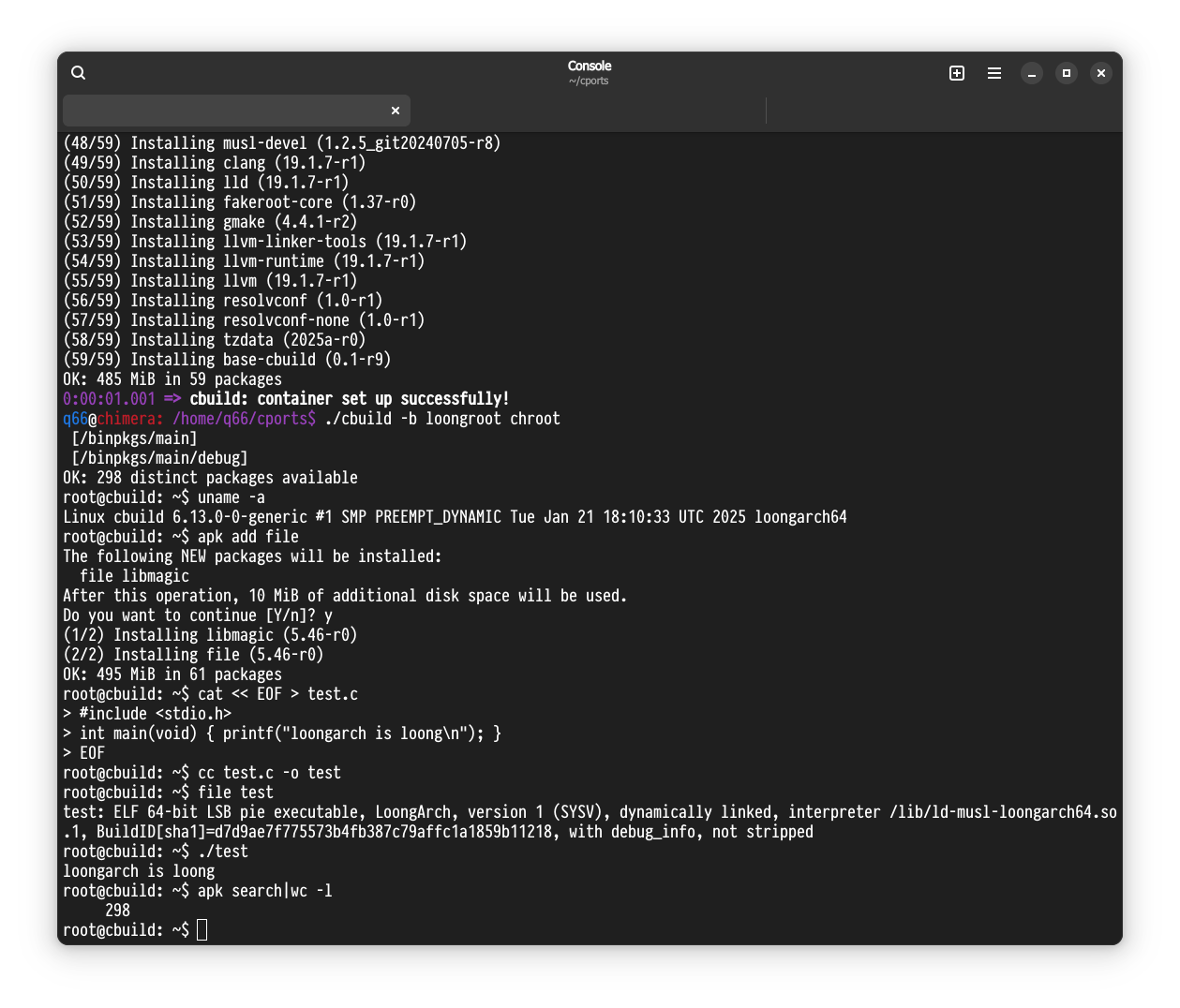Switch to the last tab
This screenshot has width=1180, height=1008.
(942, 111)
